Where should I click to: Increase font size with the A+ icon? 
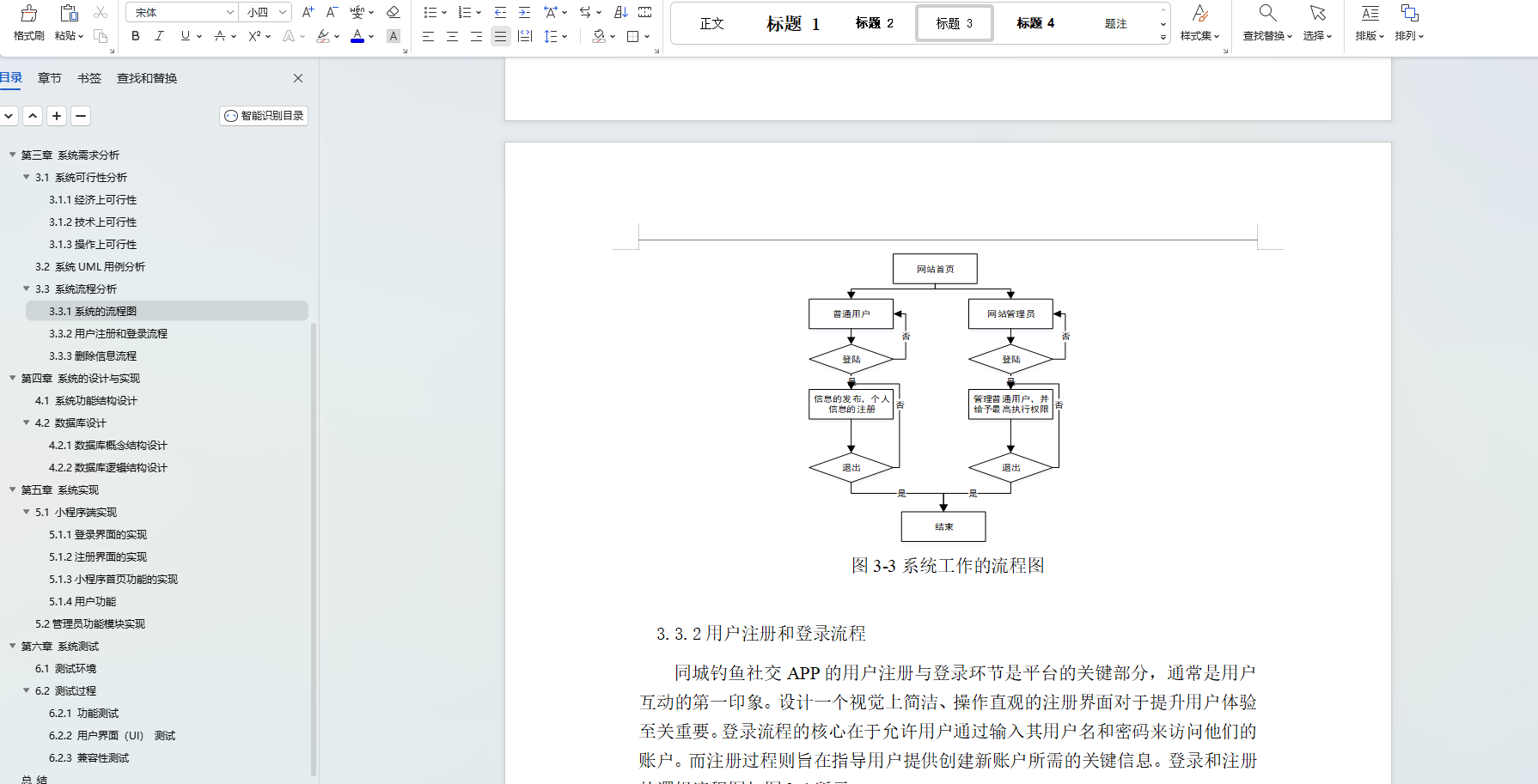pos(306,12)
